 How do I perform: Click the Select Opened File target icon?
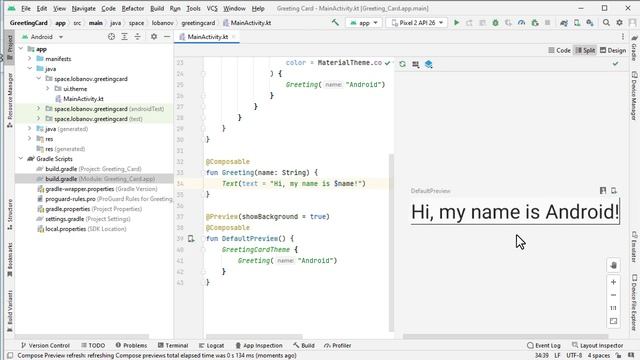pos(111,37)
